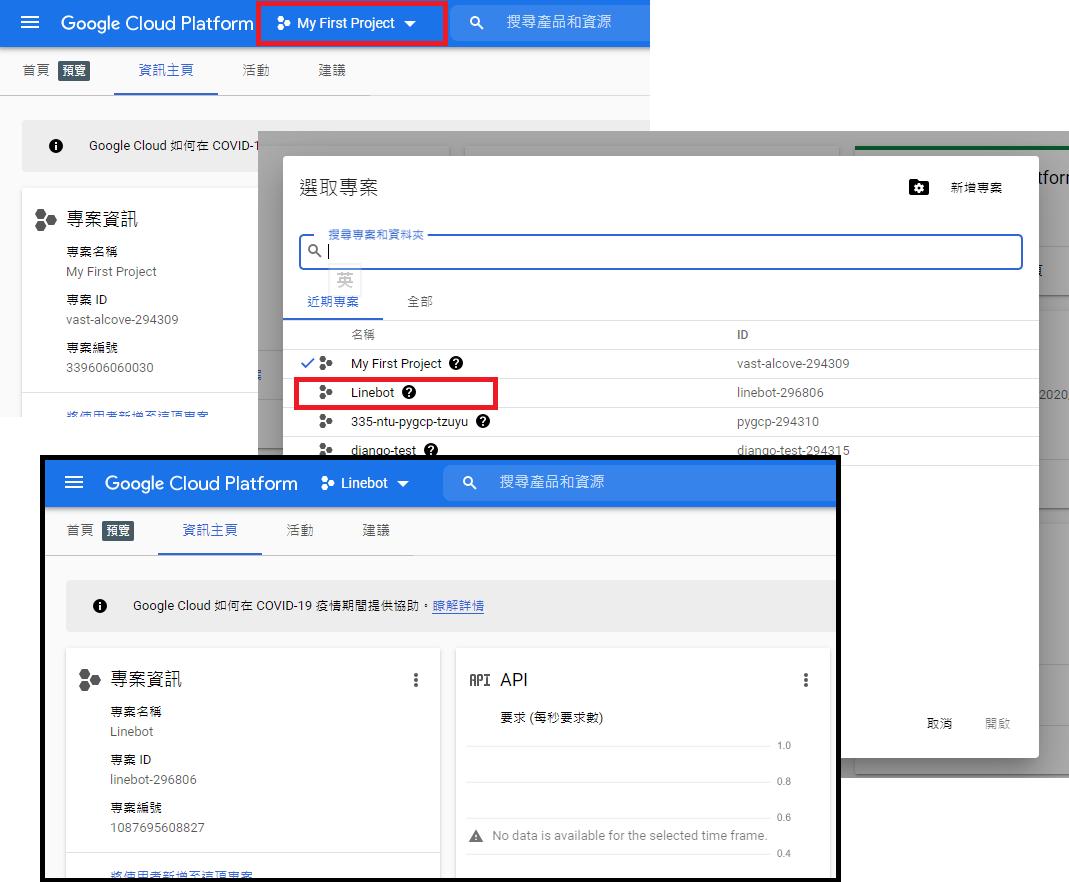The width and height of the screenshot is (1069, 882).
Task: Select the My First Project row in project dialog
Action: 661,364
